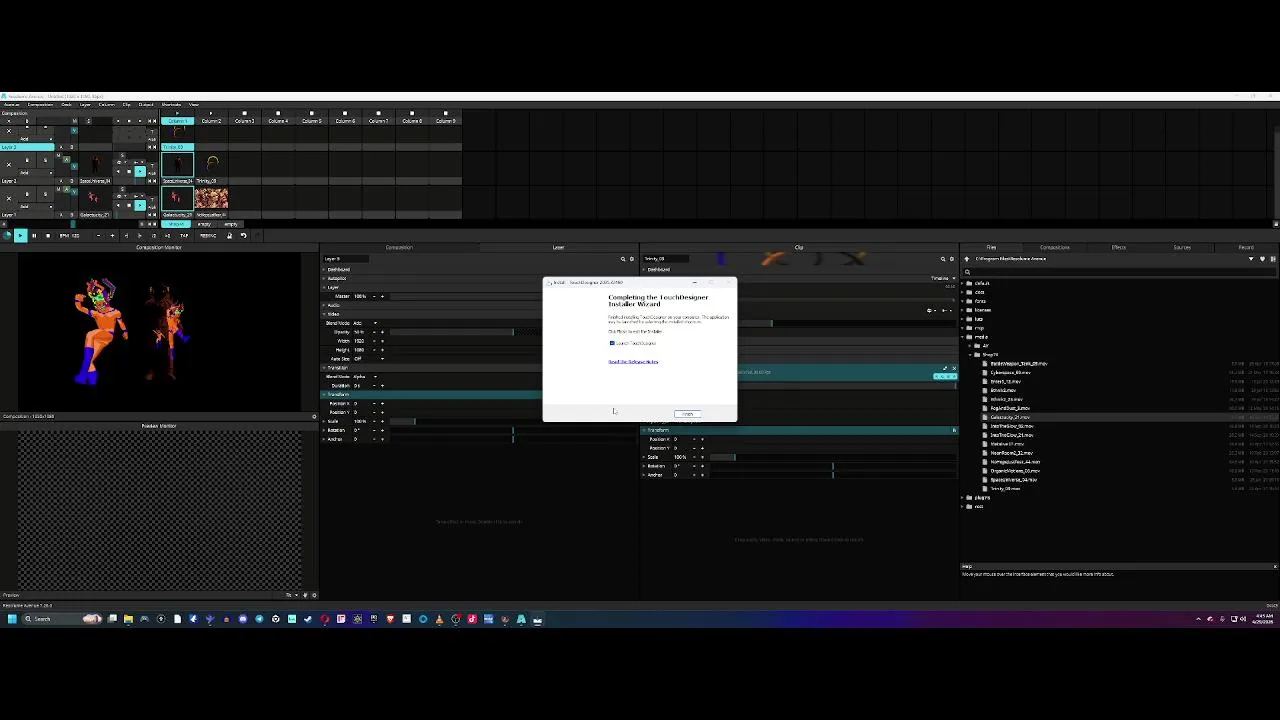Open the Windows Start menu
The width and height of the screenshot is (1280, 720).
(x=12, y=619)
